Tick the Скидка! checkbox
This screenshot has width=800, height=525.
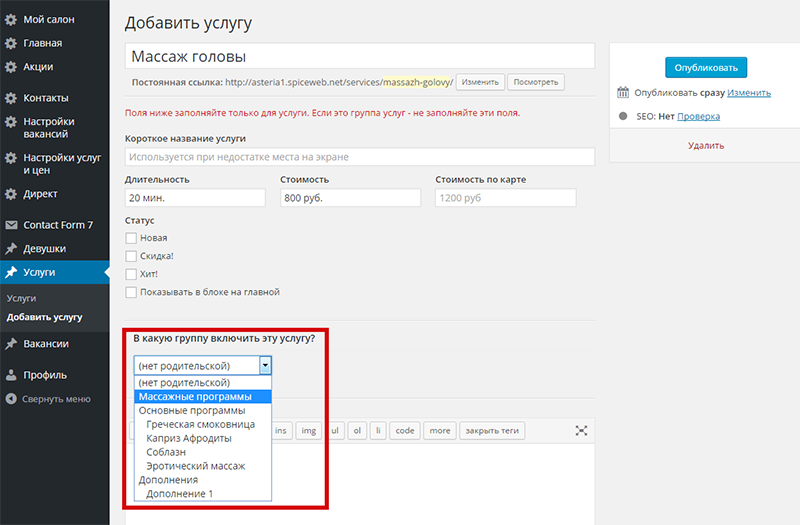pos(131,256)
